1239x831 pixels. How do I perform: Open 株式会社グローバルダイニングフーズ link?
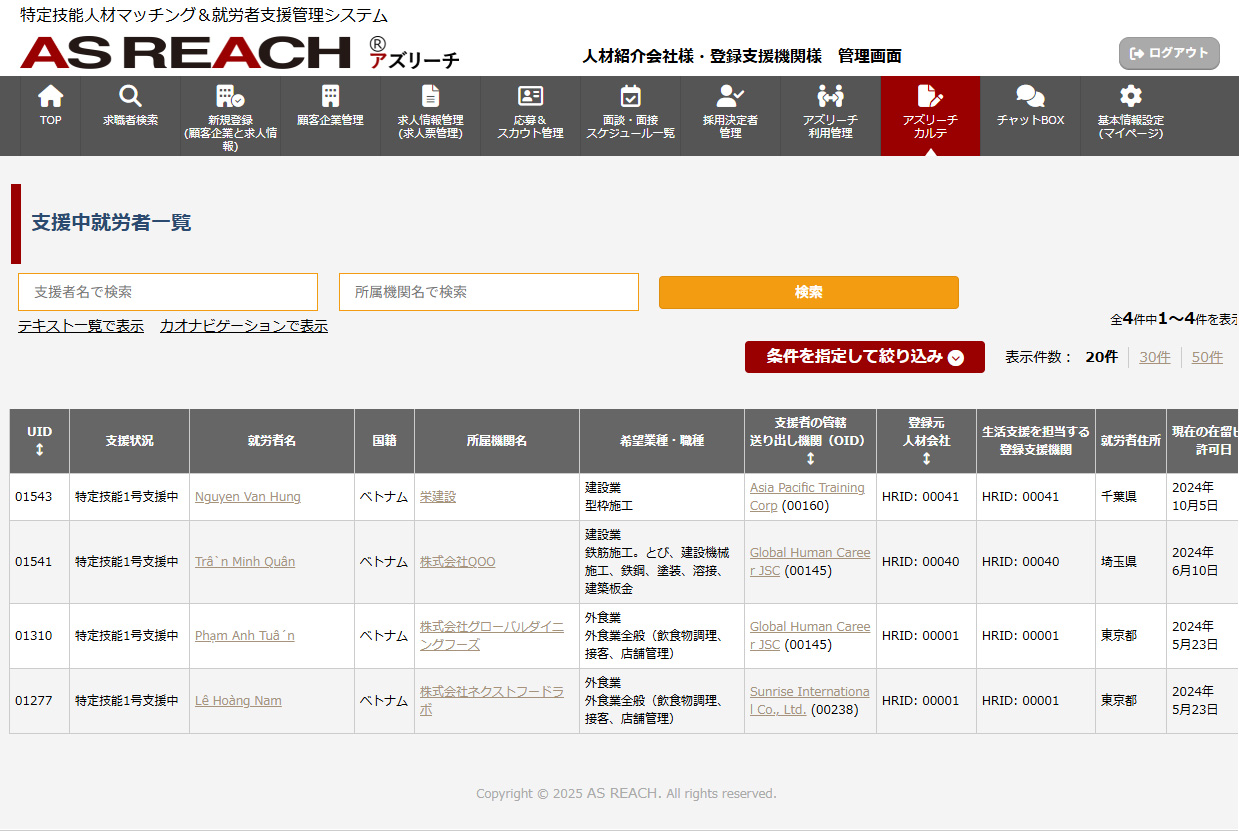(x=492, y=636)
